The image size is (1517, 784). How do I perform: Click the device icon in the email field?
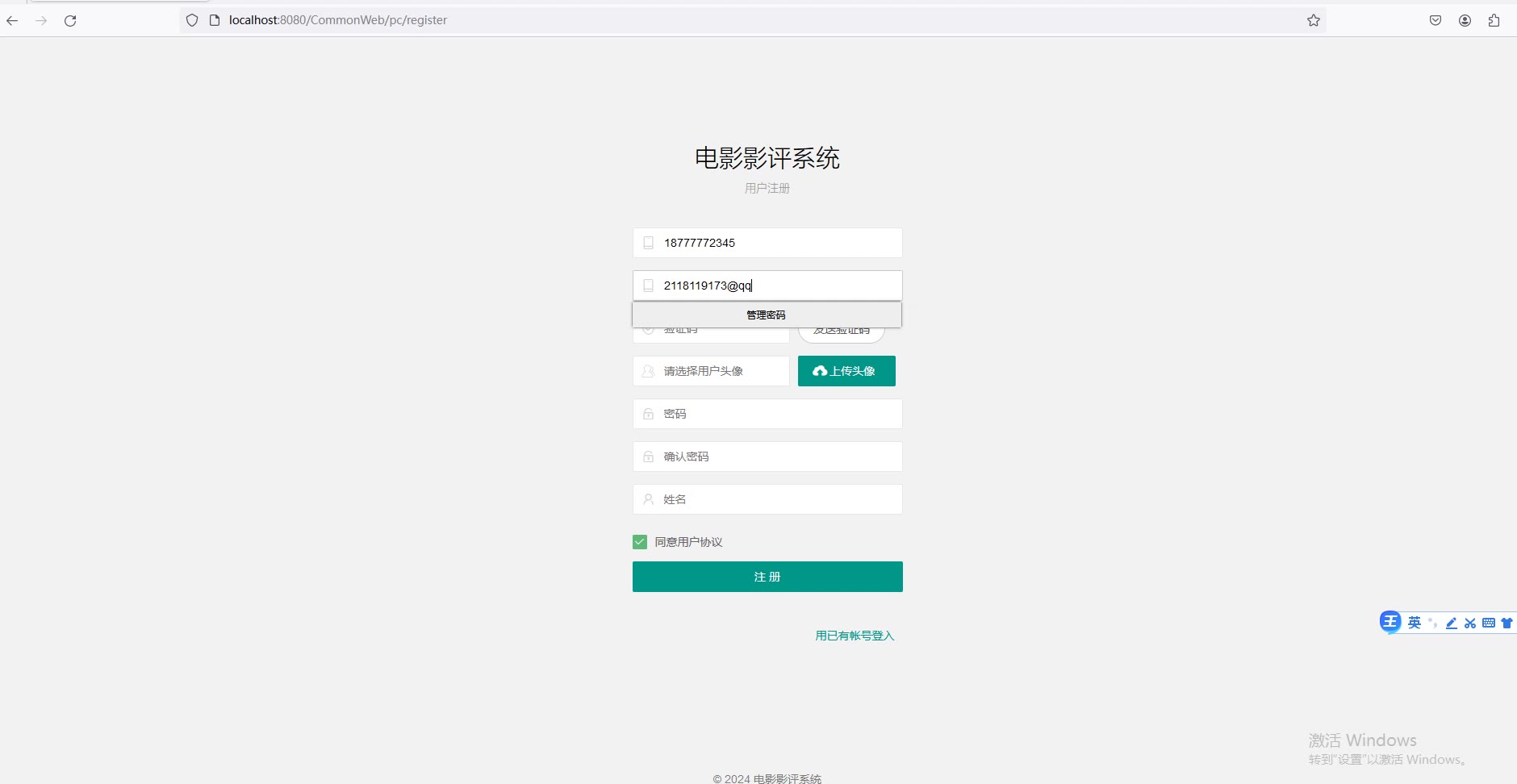[x=648, y=286]
